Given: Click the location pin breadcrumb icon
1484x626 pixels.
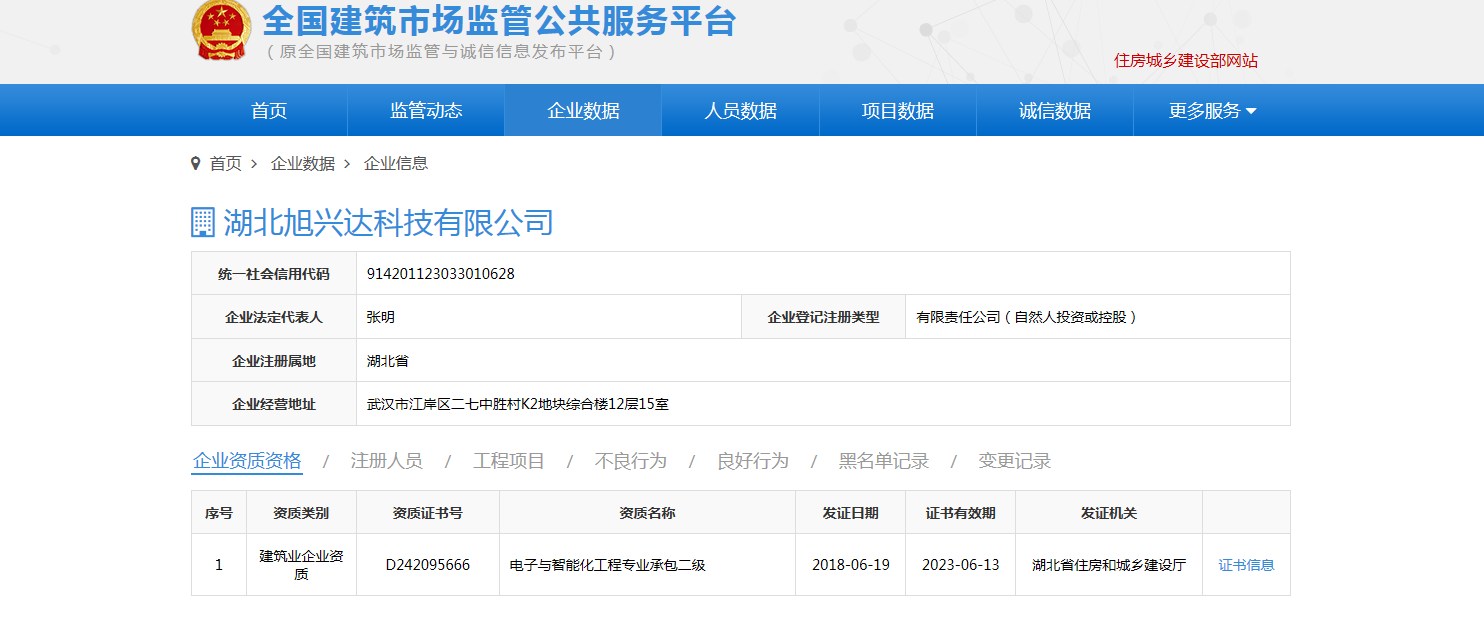Looking at the screenshot, I should point(196,163).
